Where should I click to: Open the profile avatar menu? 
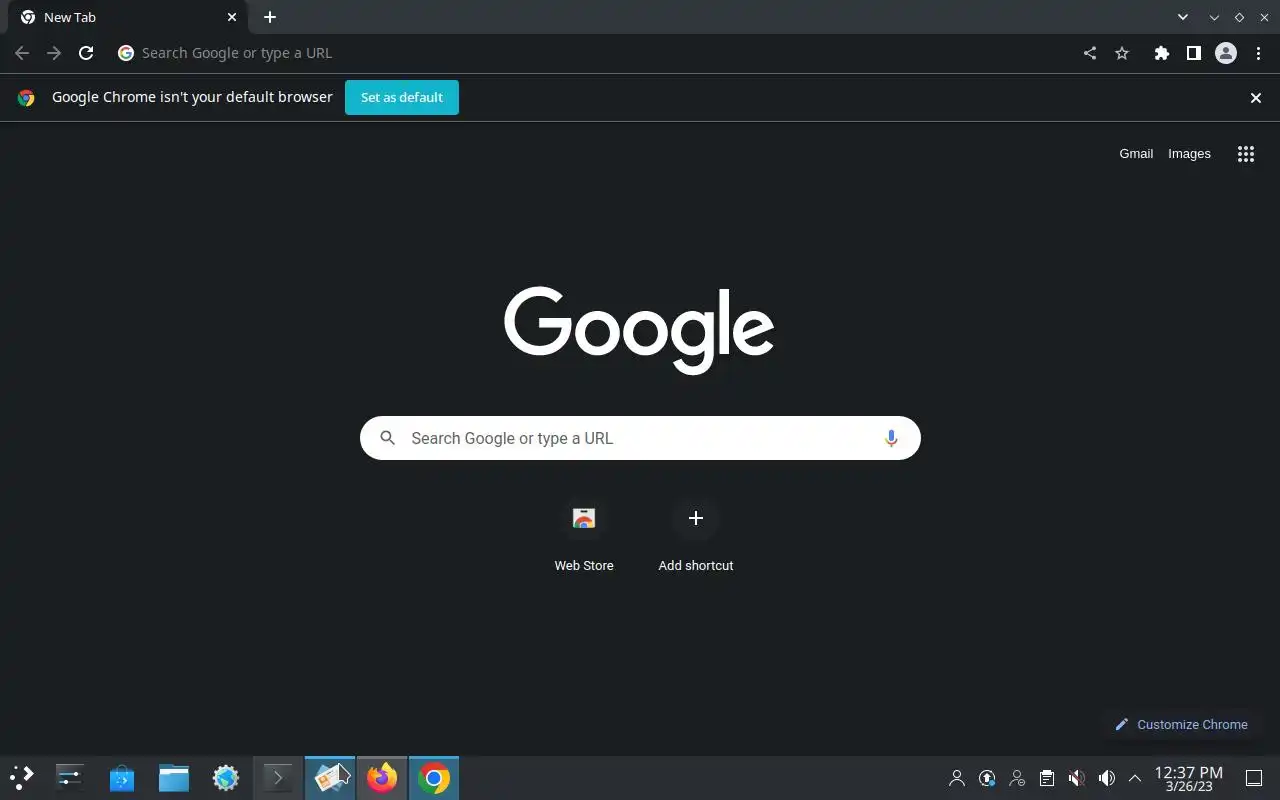pos(1226,53)
